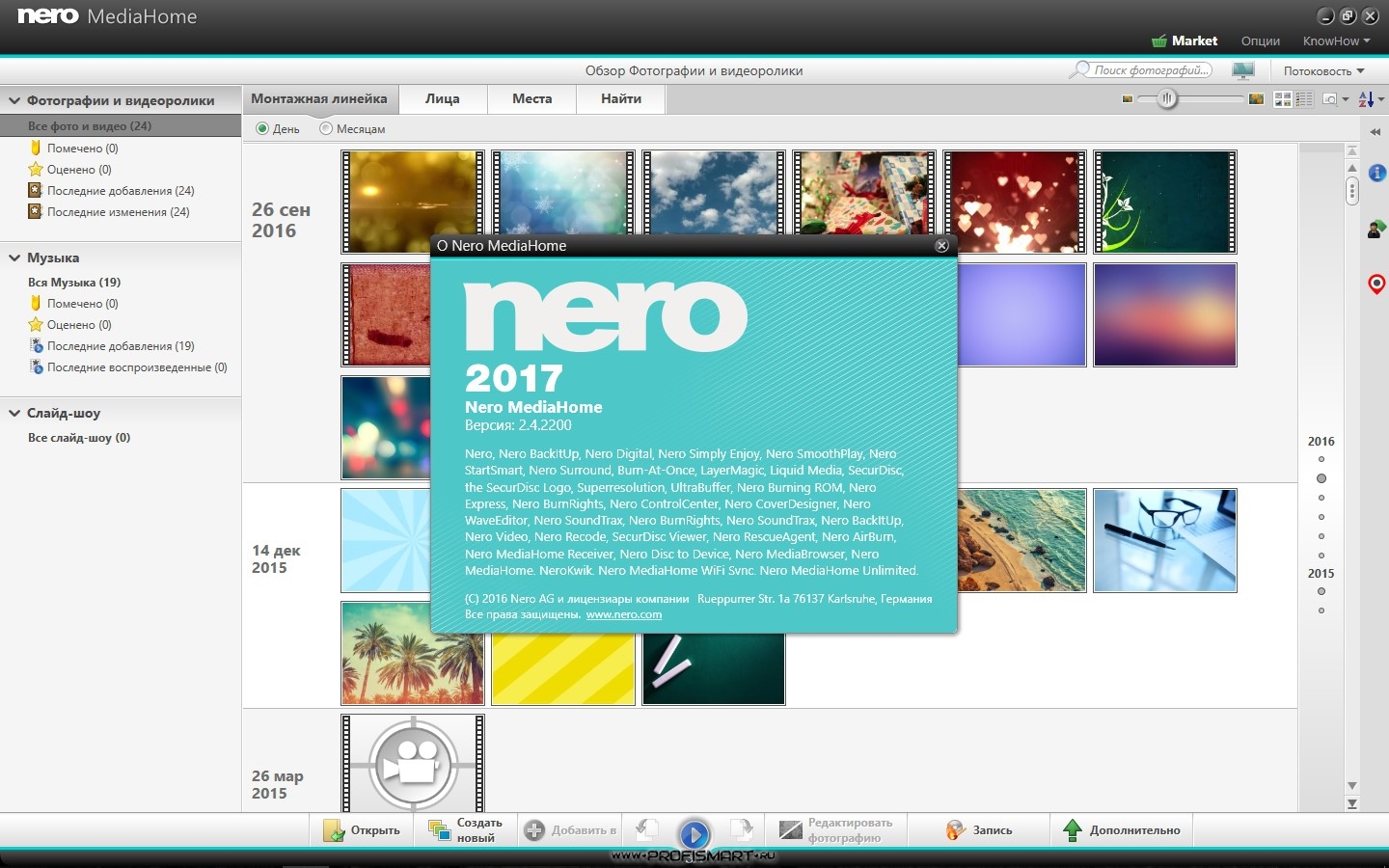The height and width of the screenshot is (868, 1389).
Task: Select Все фото и видео (24)
Action: [121, 125]
